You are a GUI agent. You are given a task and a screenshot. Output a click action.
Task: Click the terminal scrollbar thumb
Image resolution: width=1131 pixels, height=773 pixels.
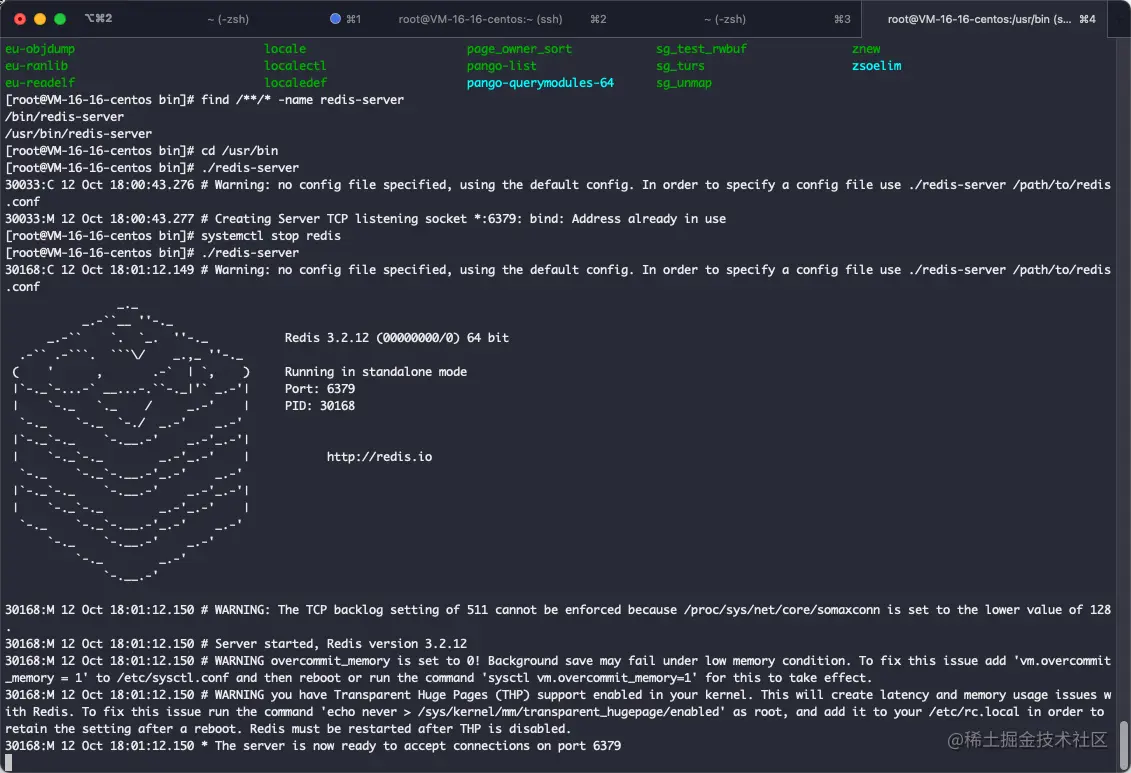tap(1123, 743)
